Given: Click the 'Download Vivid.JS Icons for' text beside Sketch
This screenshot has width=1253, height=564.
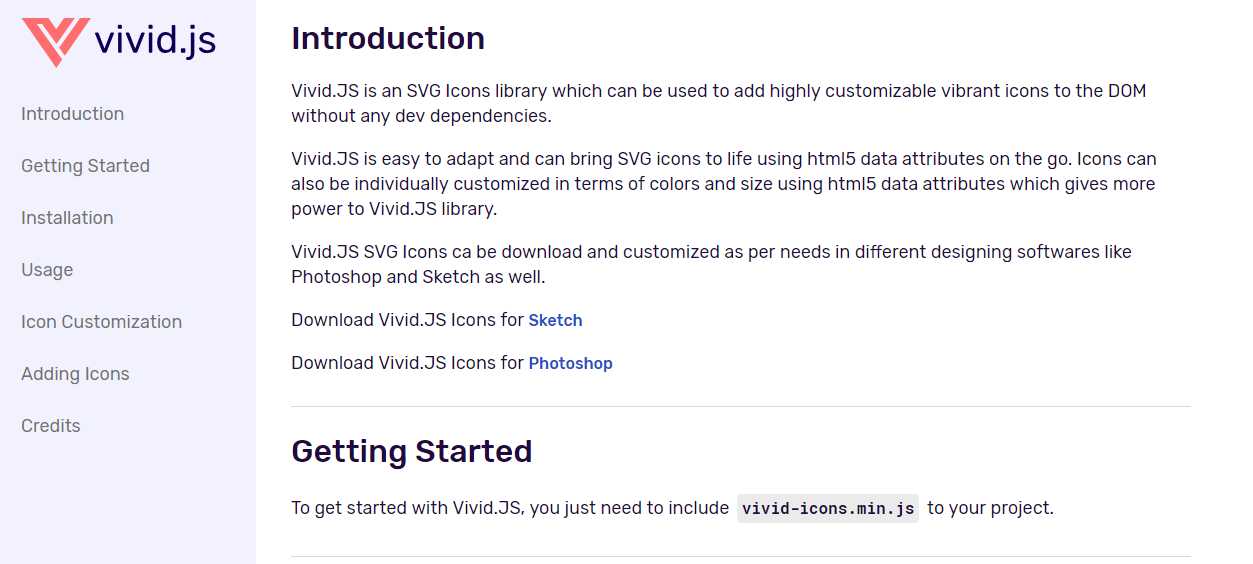Looking at the screenshot, I should point(407,320).
